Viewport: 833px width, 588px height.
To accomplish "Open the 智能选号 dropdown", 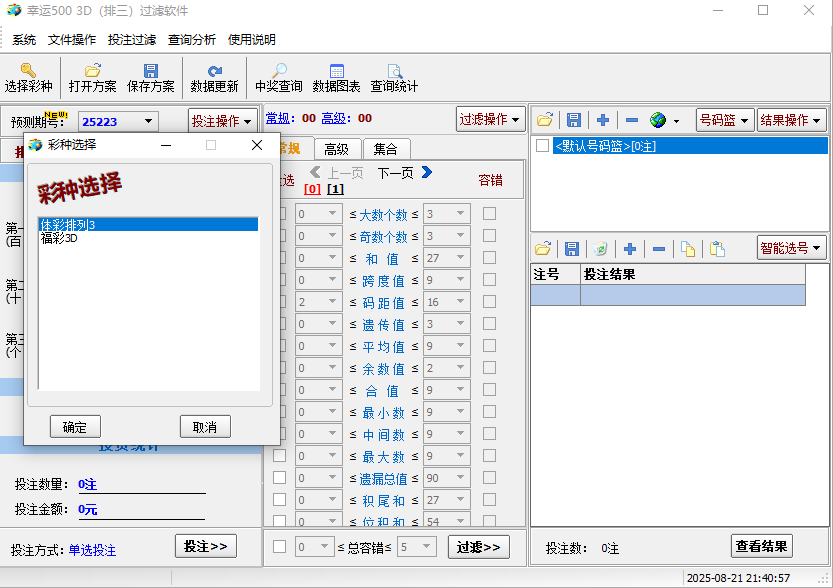I will click(791, 247).
